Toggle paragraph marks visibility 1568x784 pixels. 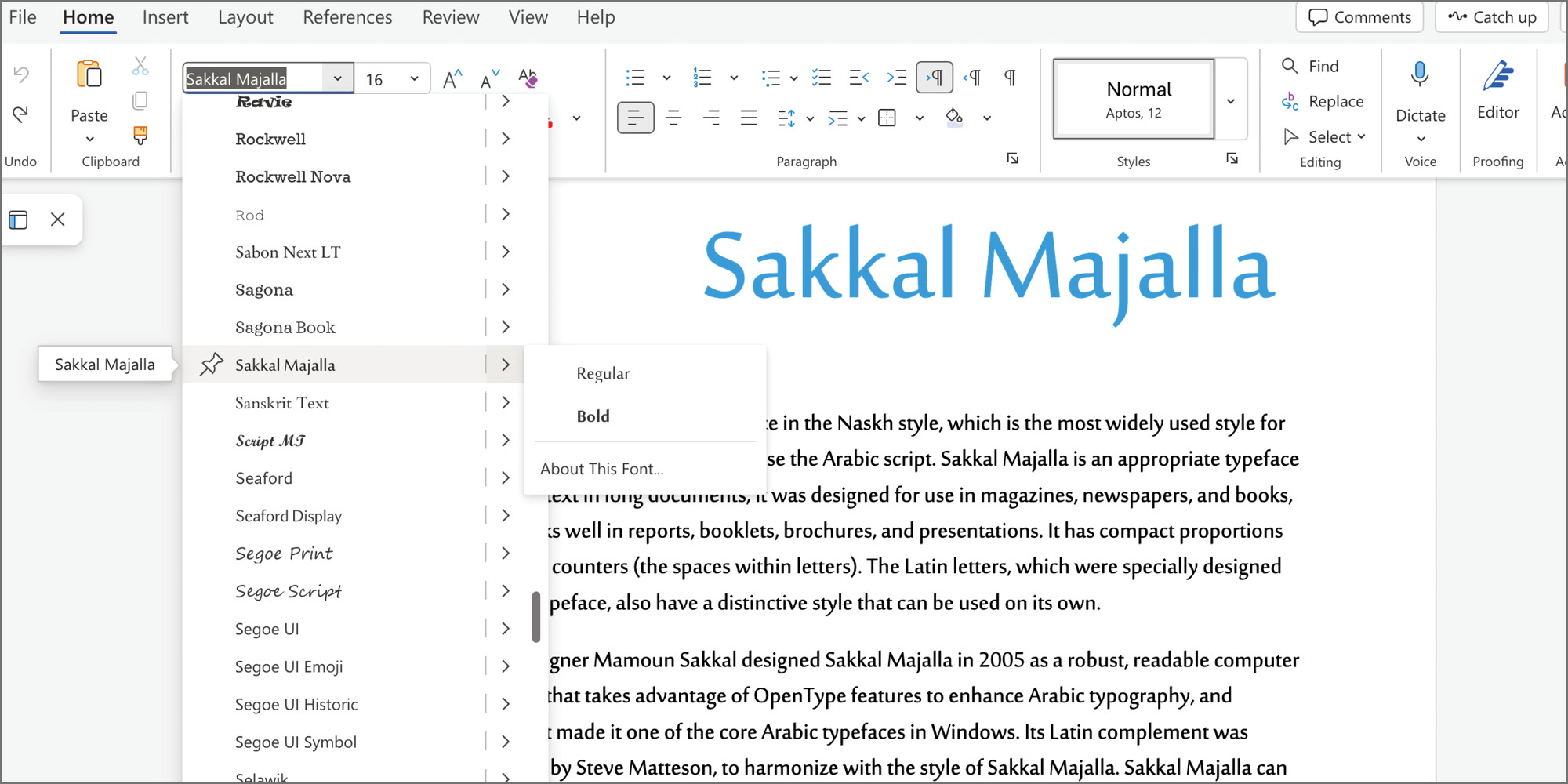pos(1010,78)
